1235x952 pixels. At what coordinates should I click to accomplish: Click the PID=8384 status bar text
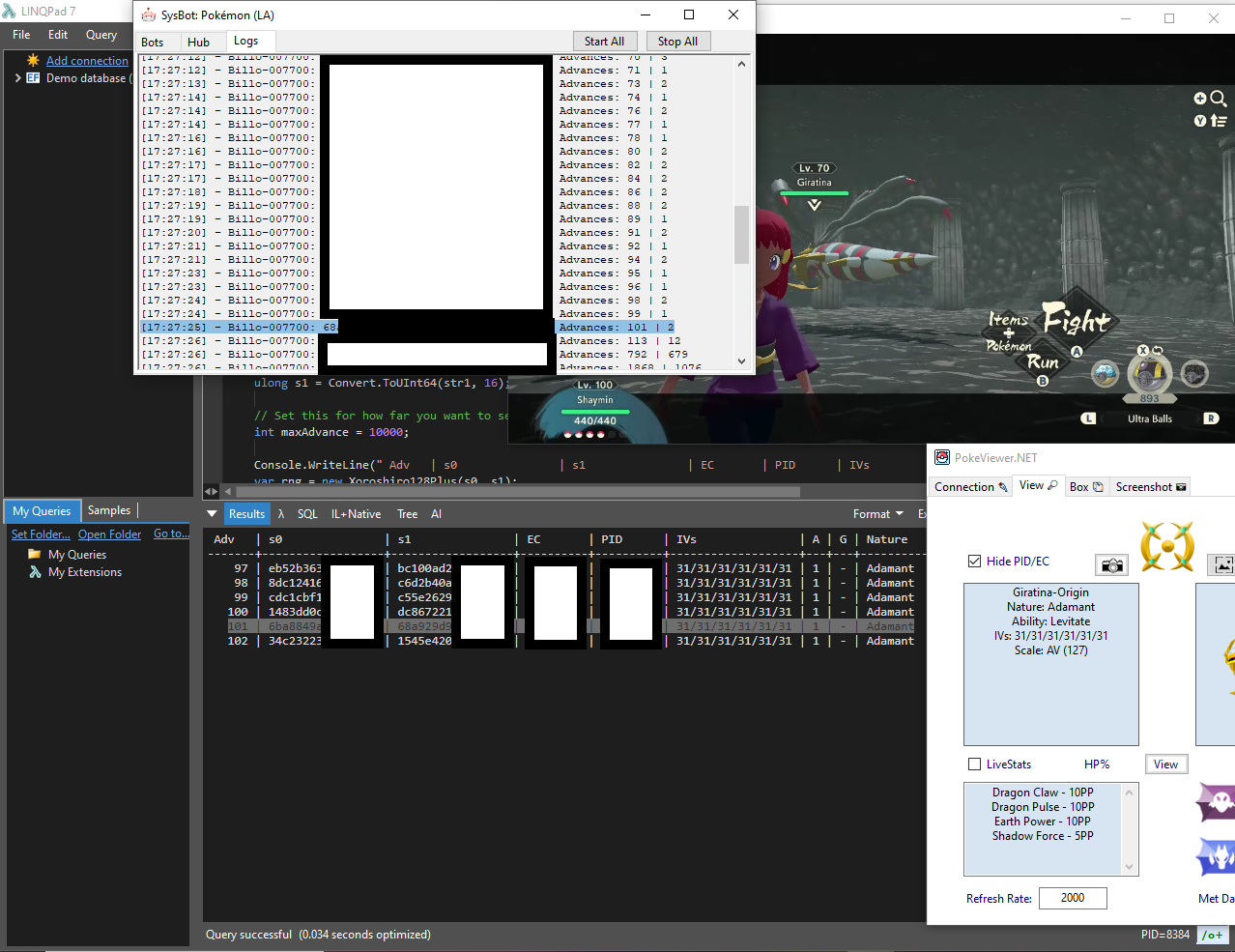coord(1164,935)
